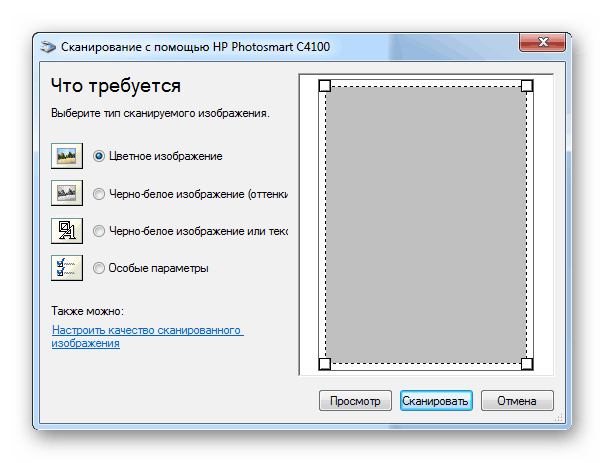Click the bottom-left crop handle in the preview
The height and width of the screenshot is (463, 605).
point(324,363)
